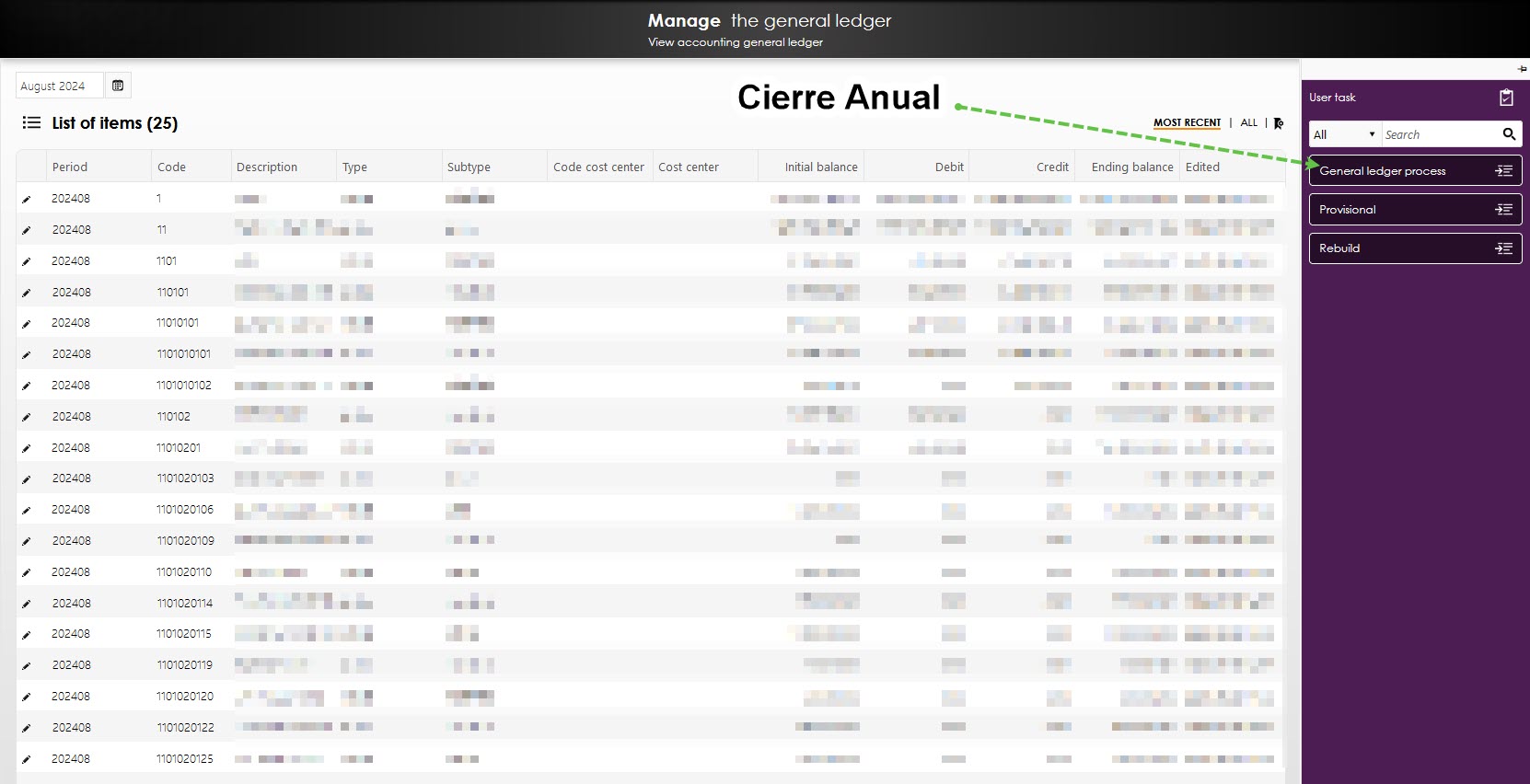Switch to the ALL items view
Screen dimensions: 1530x784
coord(1248,122)
